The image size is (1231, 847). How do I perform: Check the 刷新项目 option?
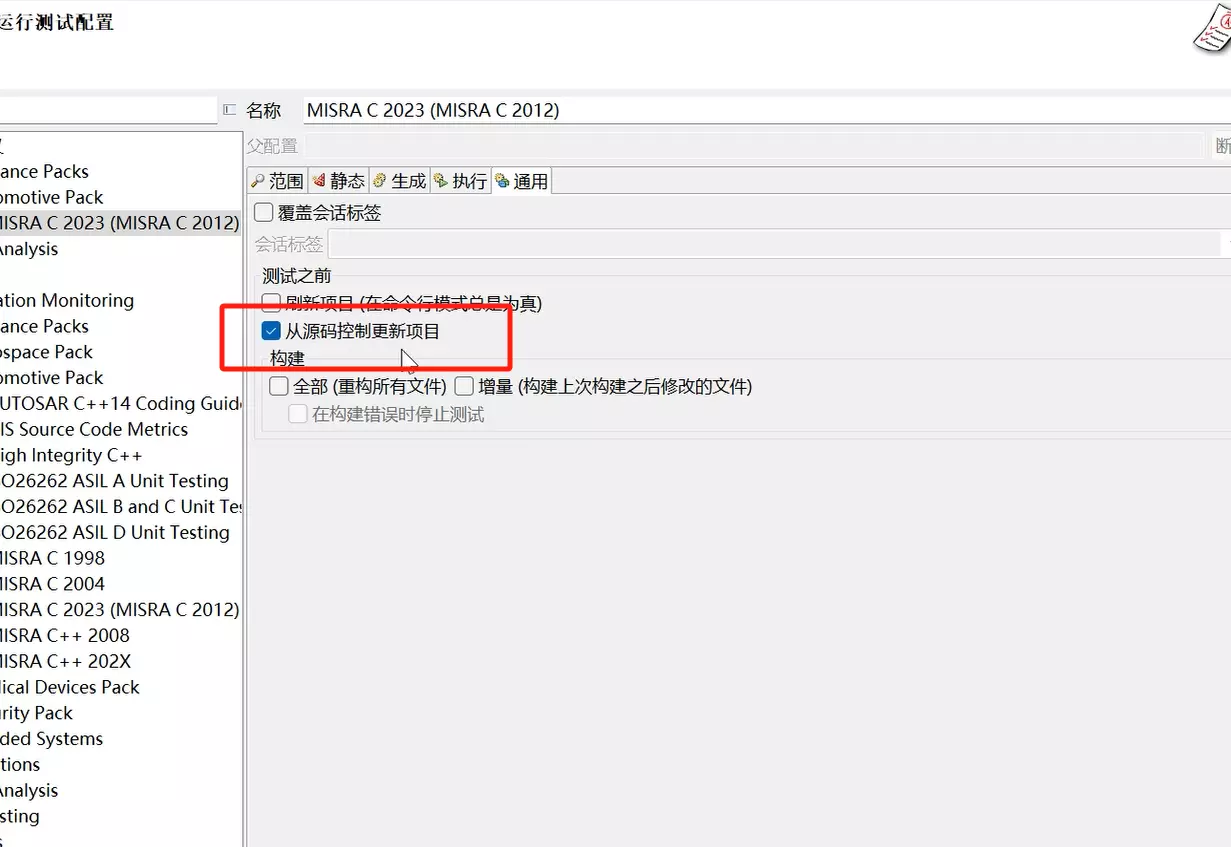click(271, 302)
